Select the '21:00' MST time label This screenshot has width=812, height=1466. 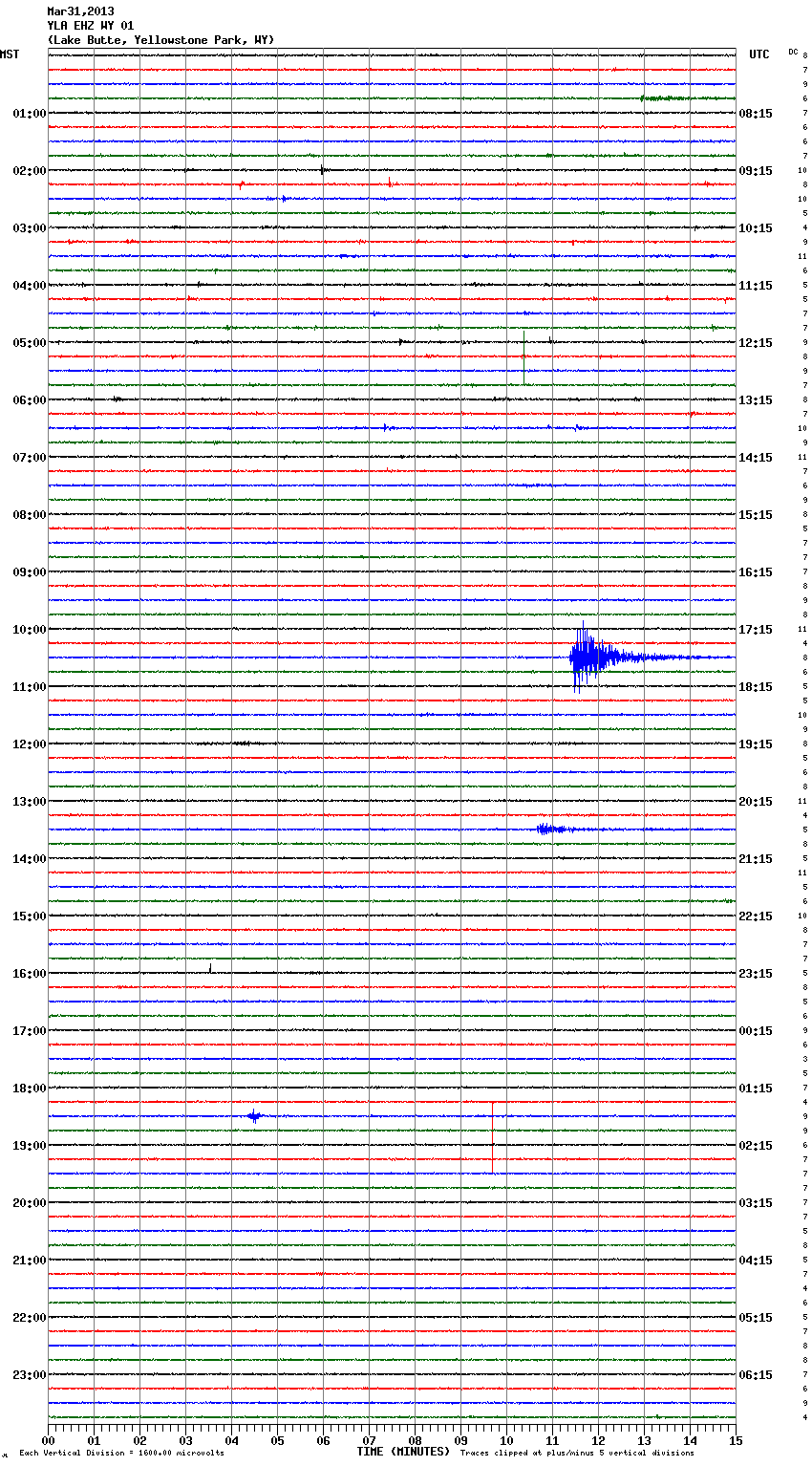(29, 1261)
